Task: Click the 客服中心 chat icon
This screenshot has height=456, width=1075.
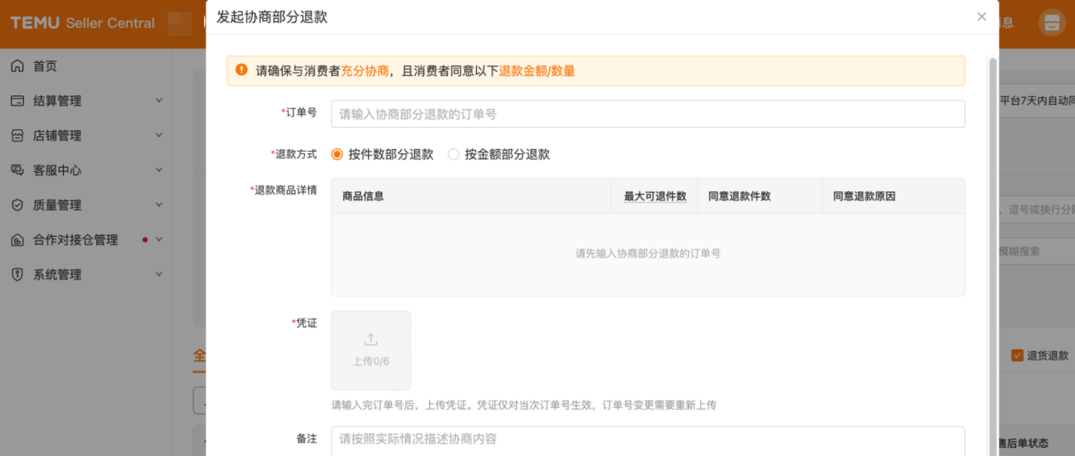Action: (17, 171)
